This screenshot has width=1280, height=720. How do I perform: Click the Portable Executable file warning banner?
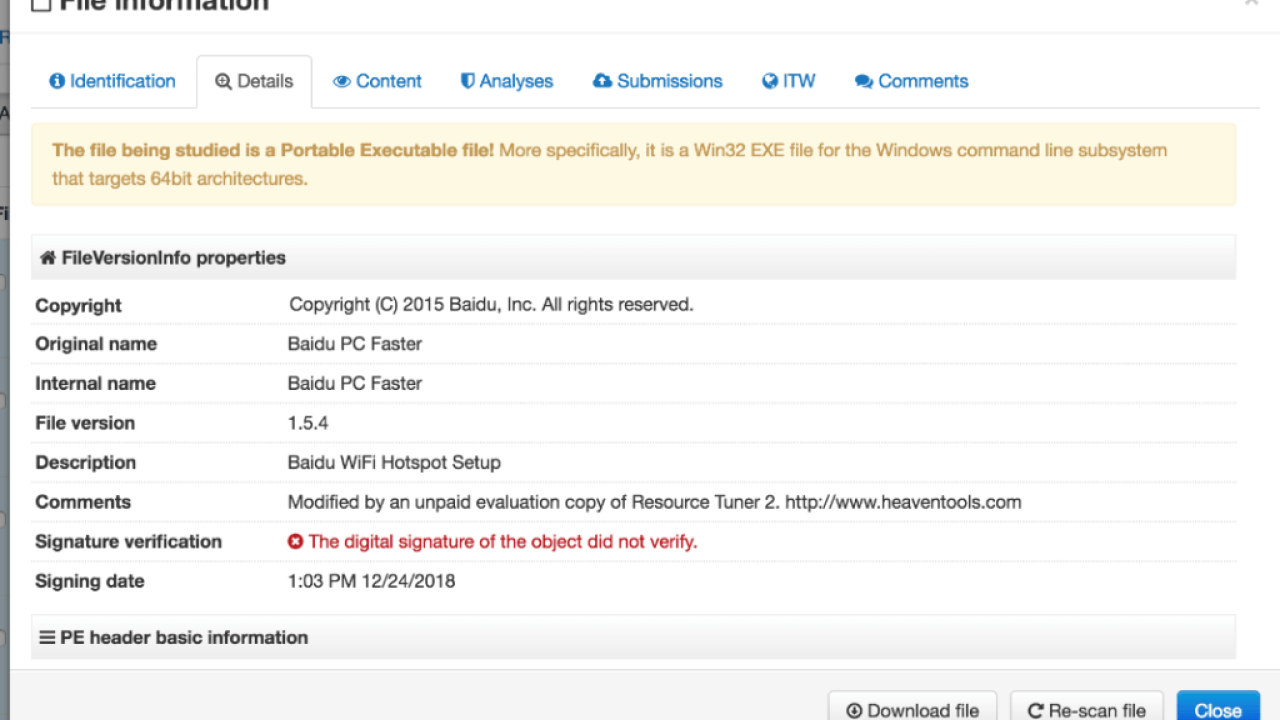tap(633, 164)
